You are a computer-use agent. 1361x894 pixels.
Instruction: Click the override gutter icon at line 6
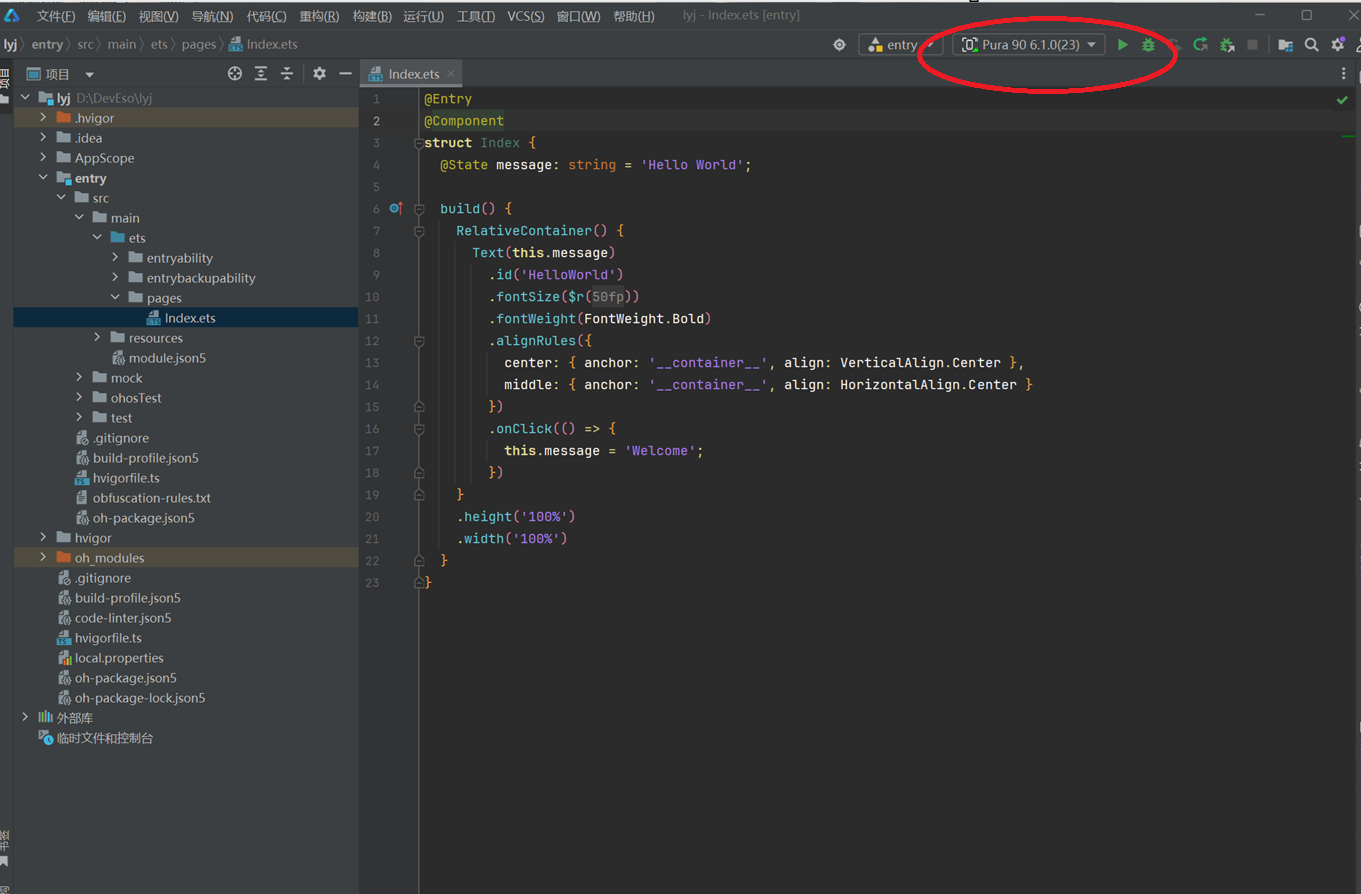point(396,209)
